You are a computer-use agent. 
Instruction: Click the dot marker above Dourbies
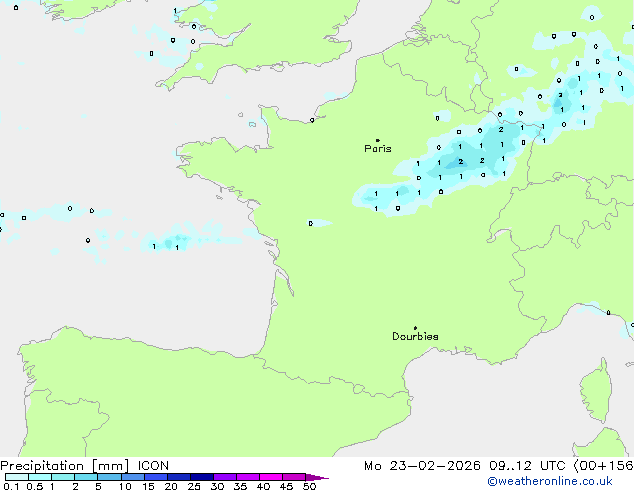(416, 328)
